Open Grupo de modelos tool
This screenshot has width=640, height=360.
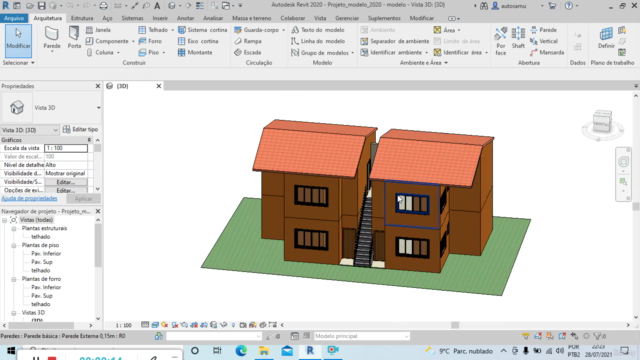tap(320, 53)
